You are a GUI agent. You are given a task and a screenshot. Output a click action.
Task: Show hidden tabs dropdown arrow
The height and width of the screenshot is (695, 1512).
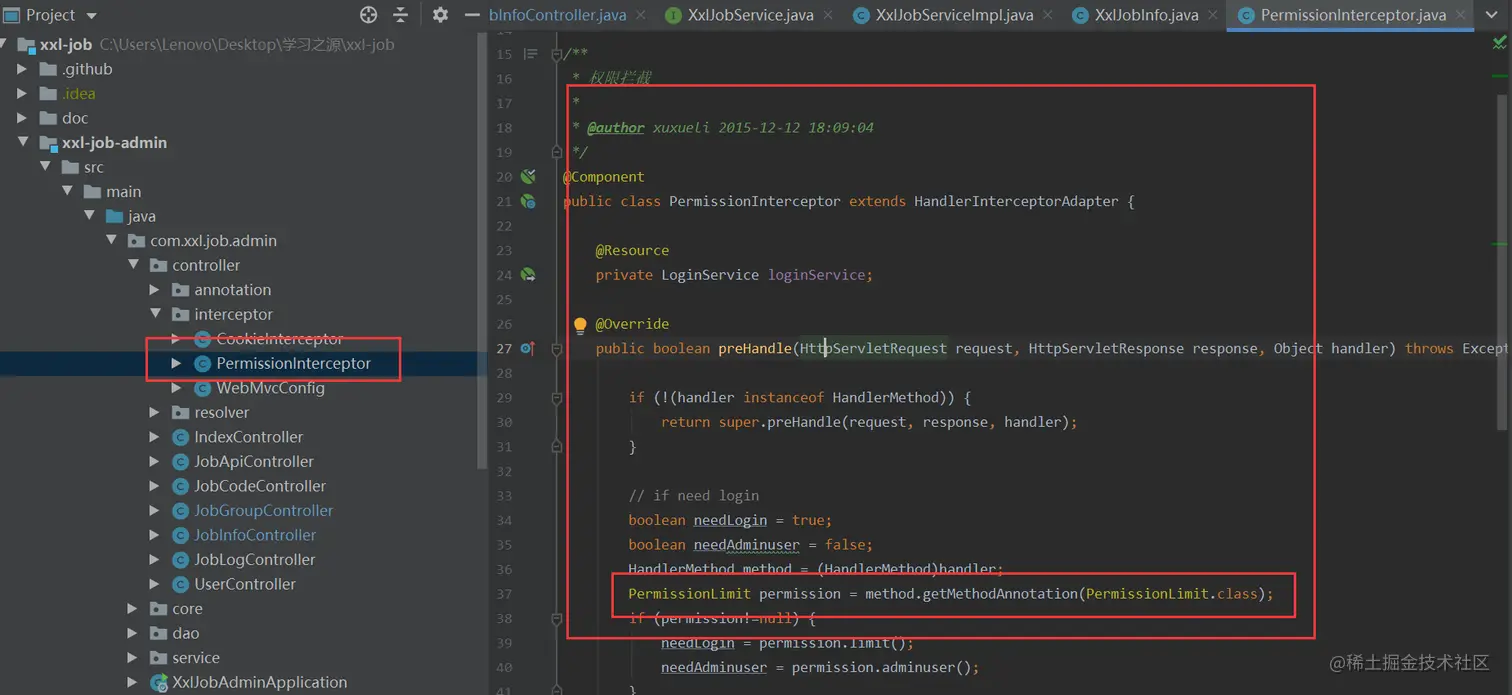tap(1492, 15)
